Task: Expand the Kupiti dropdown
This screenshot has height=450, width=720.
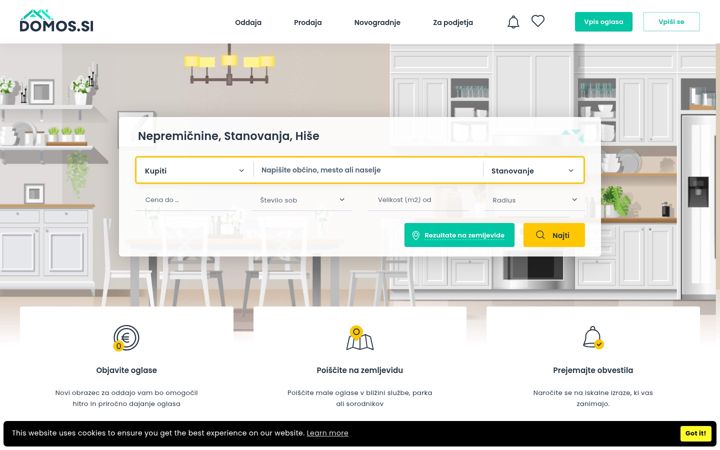Action: 194,170
